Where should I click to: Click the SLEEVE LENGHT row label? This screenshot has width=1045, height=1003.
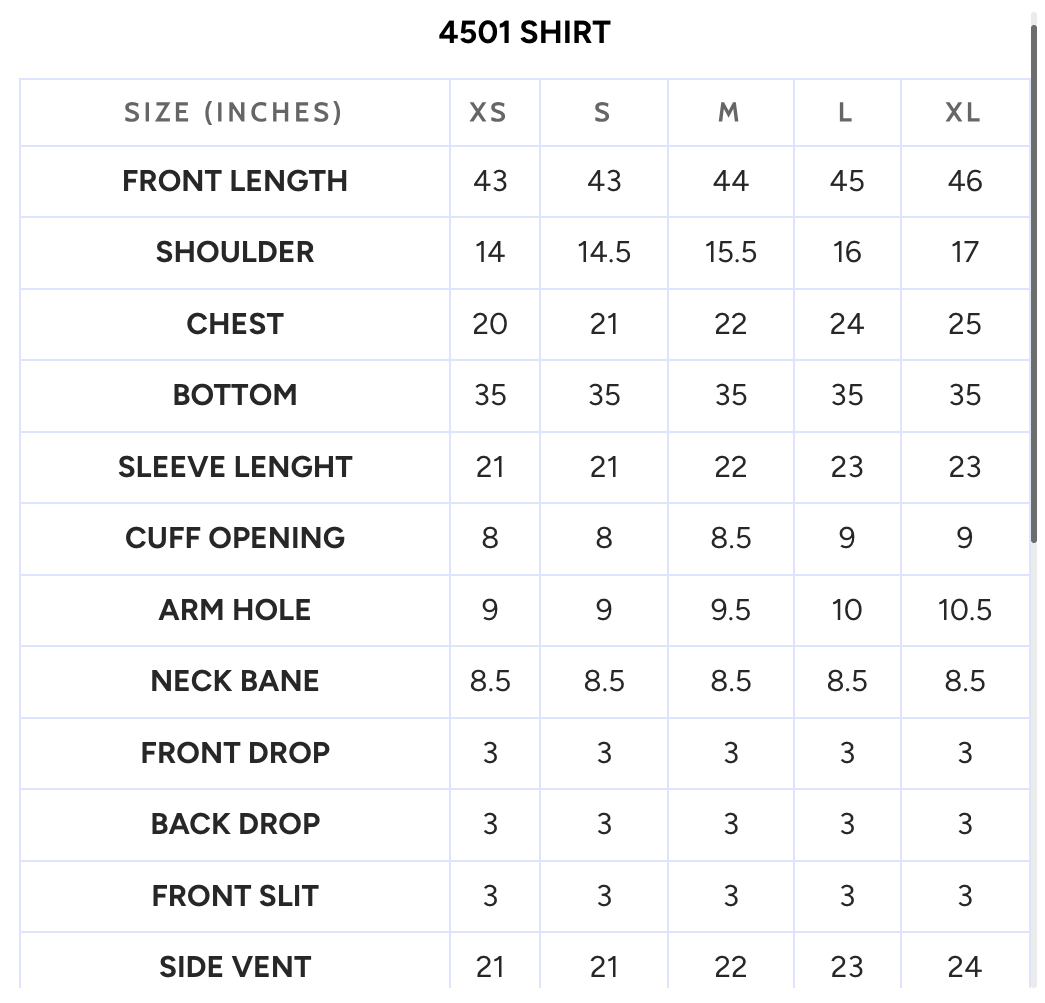(235, 467)
